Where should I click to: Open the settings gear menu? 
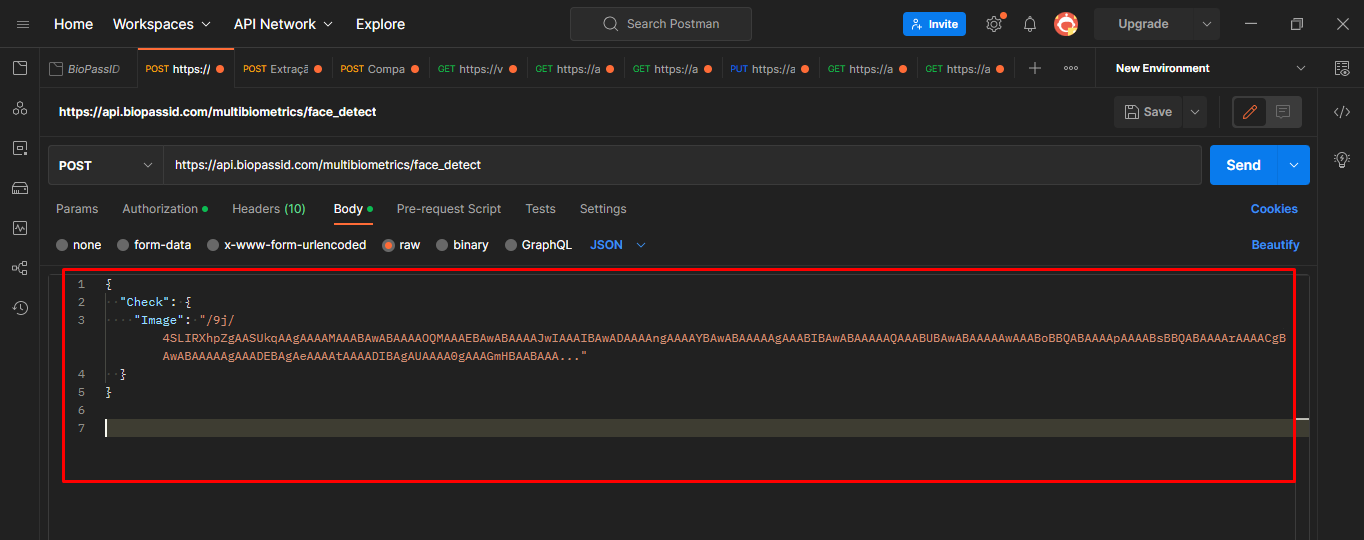click(994, 24)
